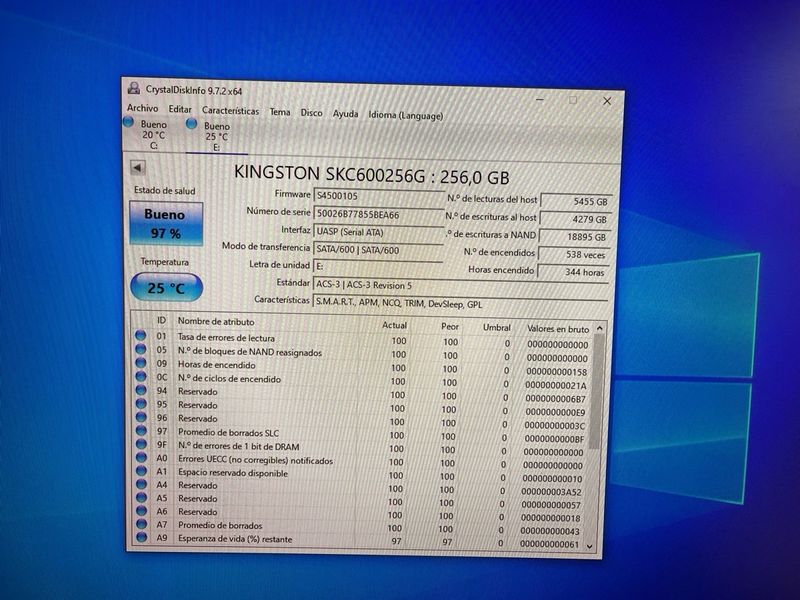Open the Idioma (Language) menu
800x600 pixels.
tap(406, 115)
